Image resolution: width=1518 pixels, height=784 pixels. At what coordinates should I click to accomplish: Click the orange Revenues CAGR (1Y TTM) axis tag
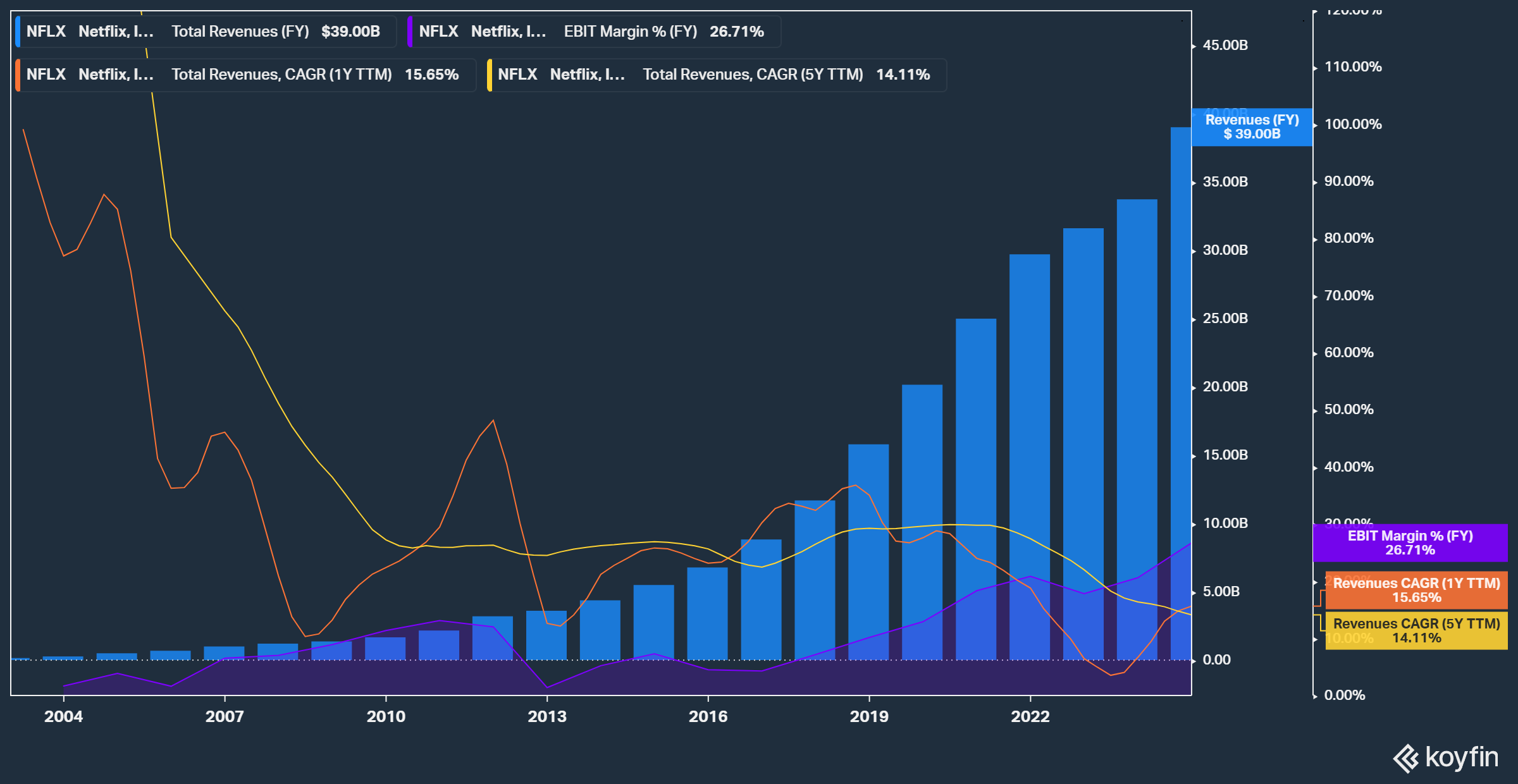pos(1416,591)
